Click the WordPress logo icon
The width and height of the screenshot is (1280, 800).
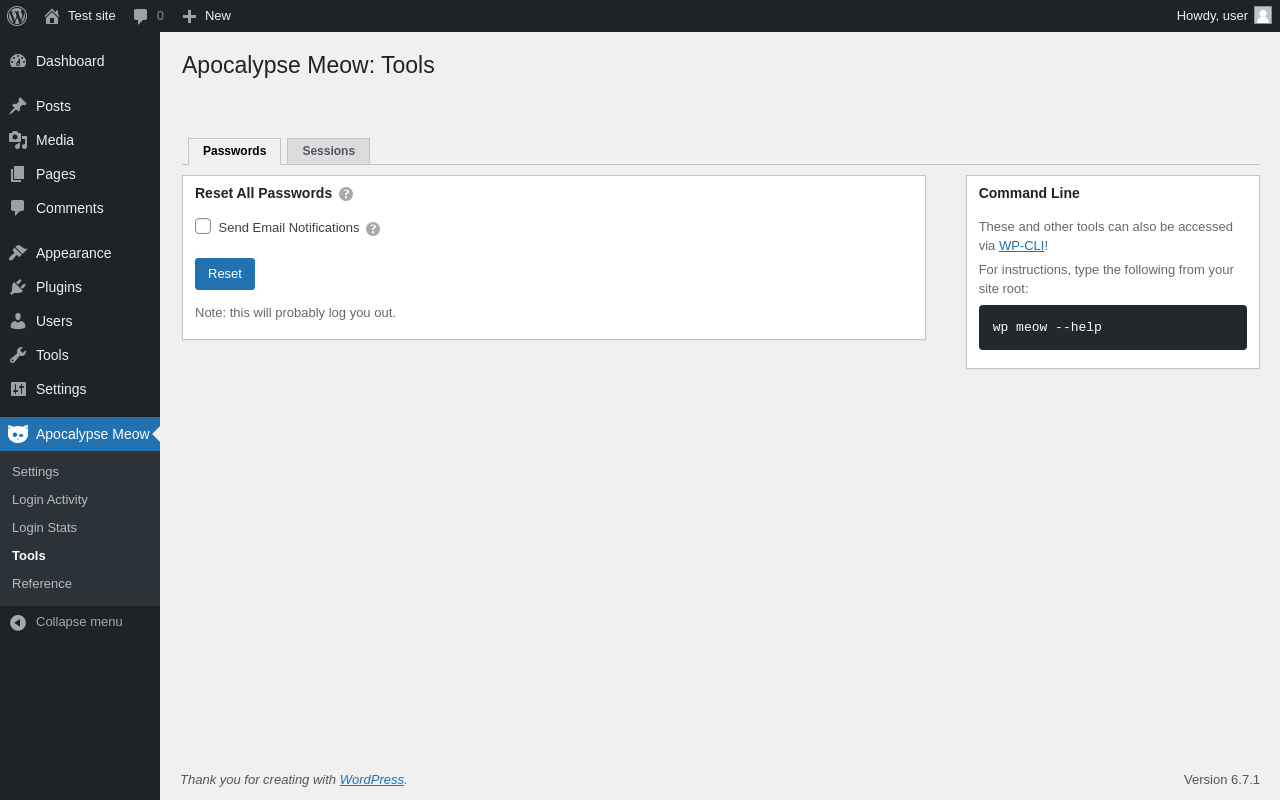[x=17, y=16]
